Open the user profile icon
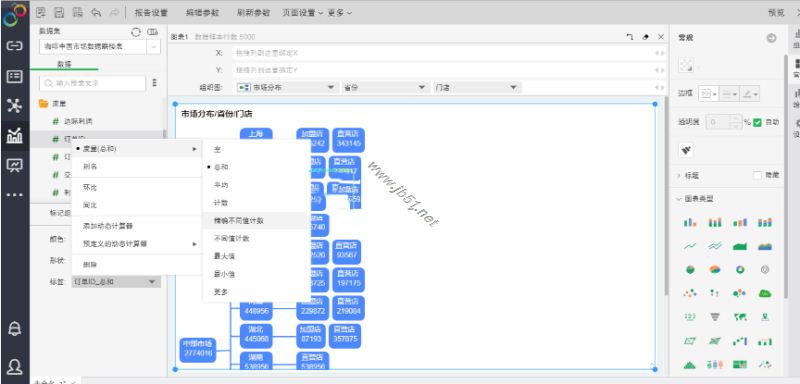The height and width of the screenshot is (384, 800). click(x=15, y=366)
